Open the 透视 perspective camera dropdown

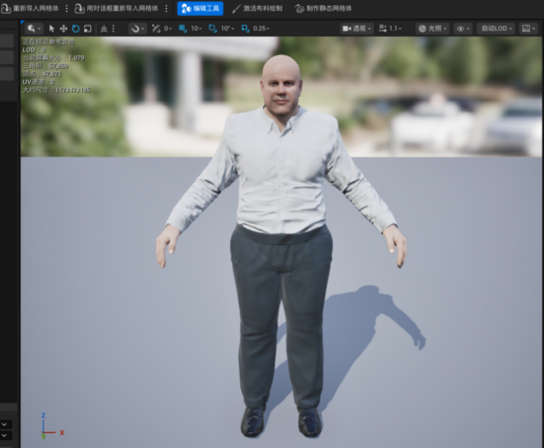coord(357,28)
